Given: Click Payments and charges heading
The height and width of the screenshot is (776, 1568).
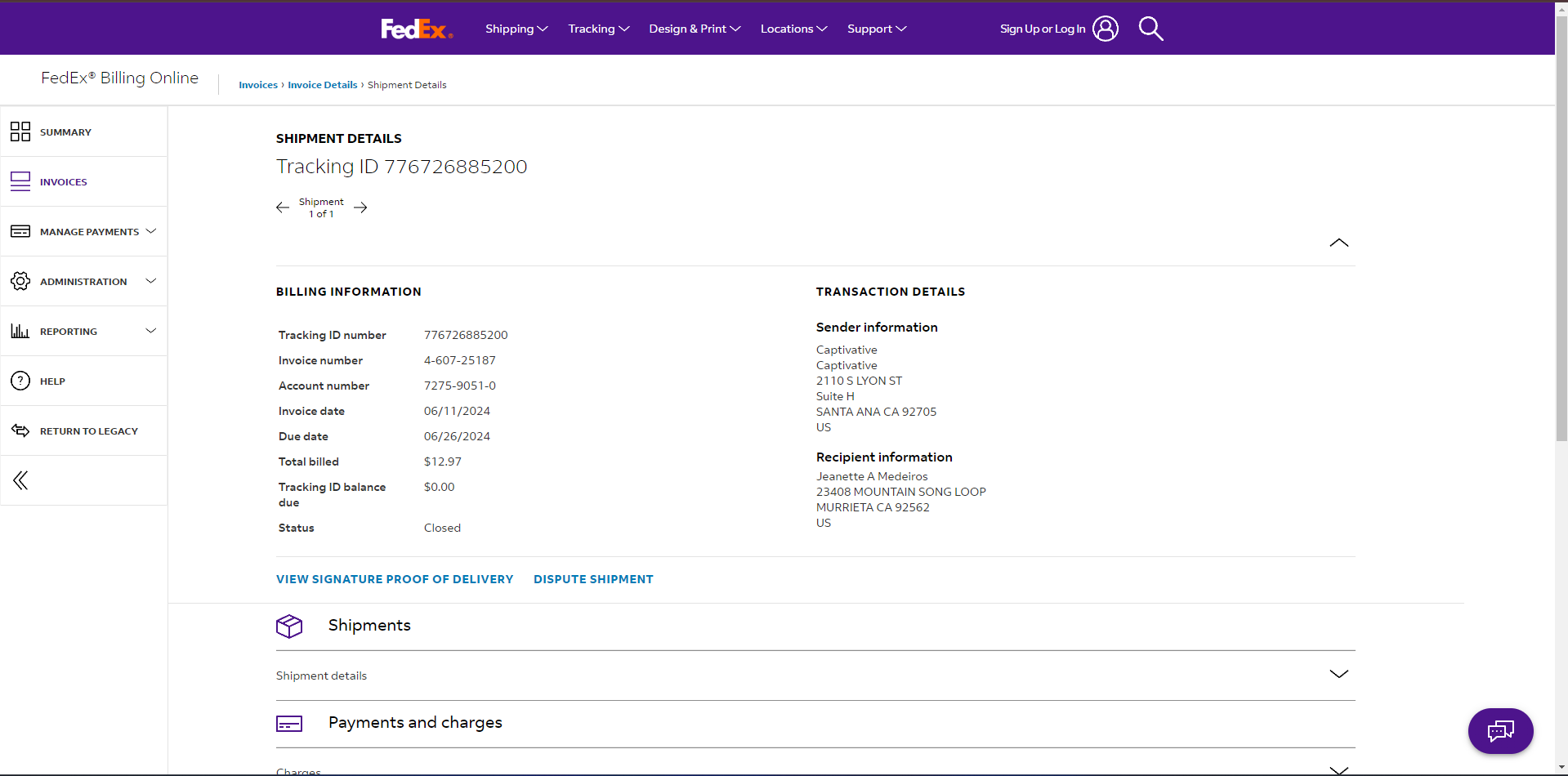Looking at the screenshot, I should 415,723.
